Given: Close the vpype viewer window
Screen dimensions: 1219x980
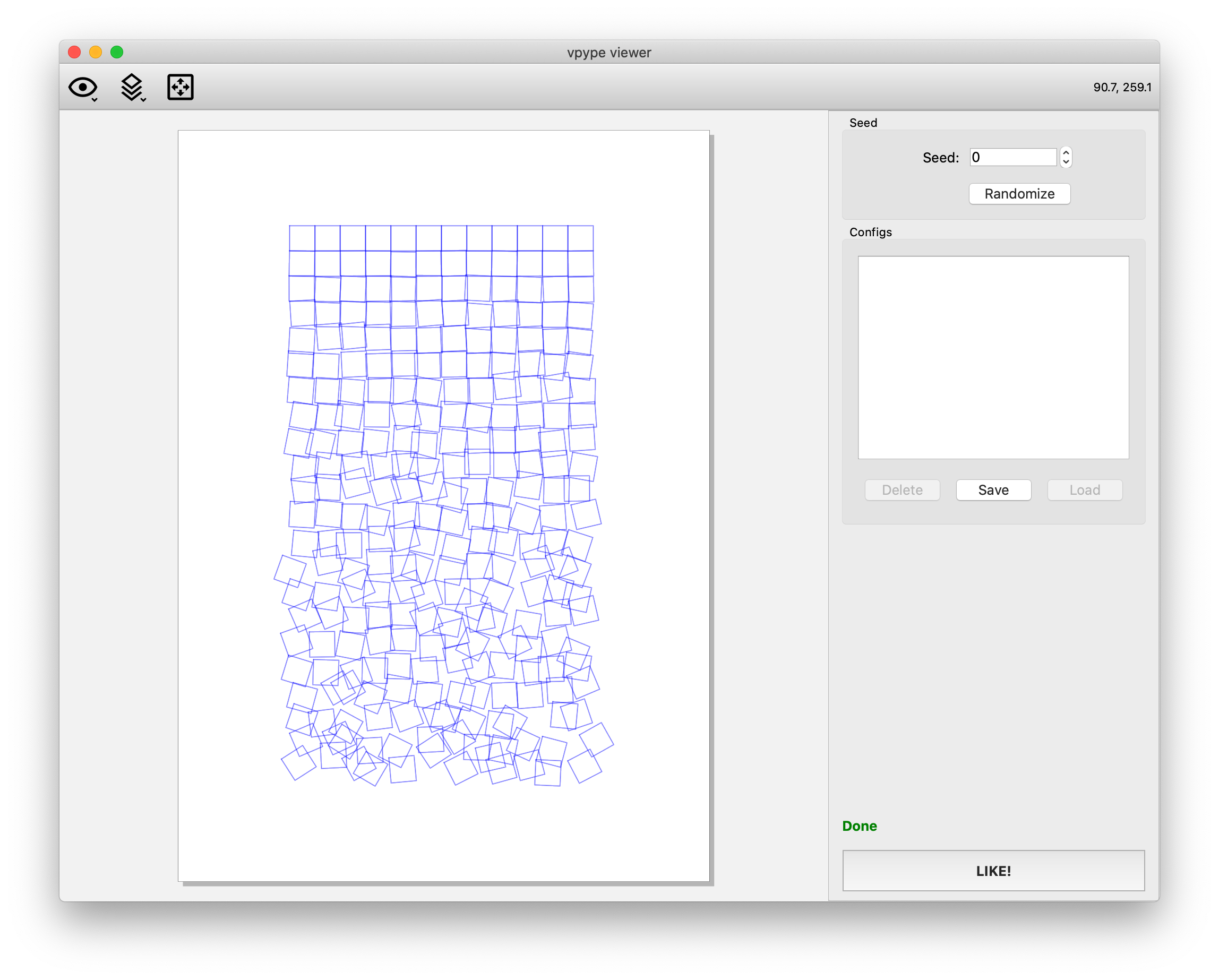Looking at the screenshot, I should 74,53.
